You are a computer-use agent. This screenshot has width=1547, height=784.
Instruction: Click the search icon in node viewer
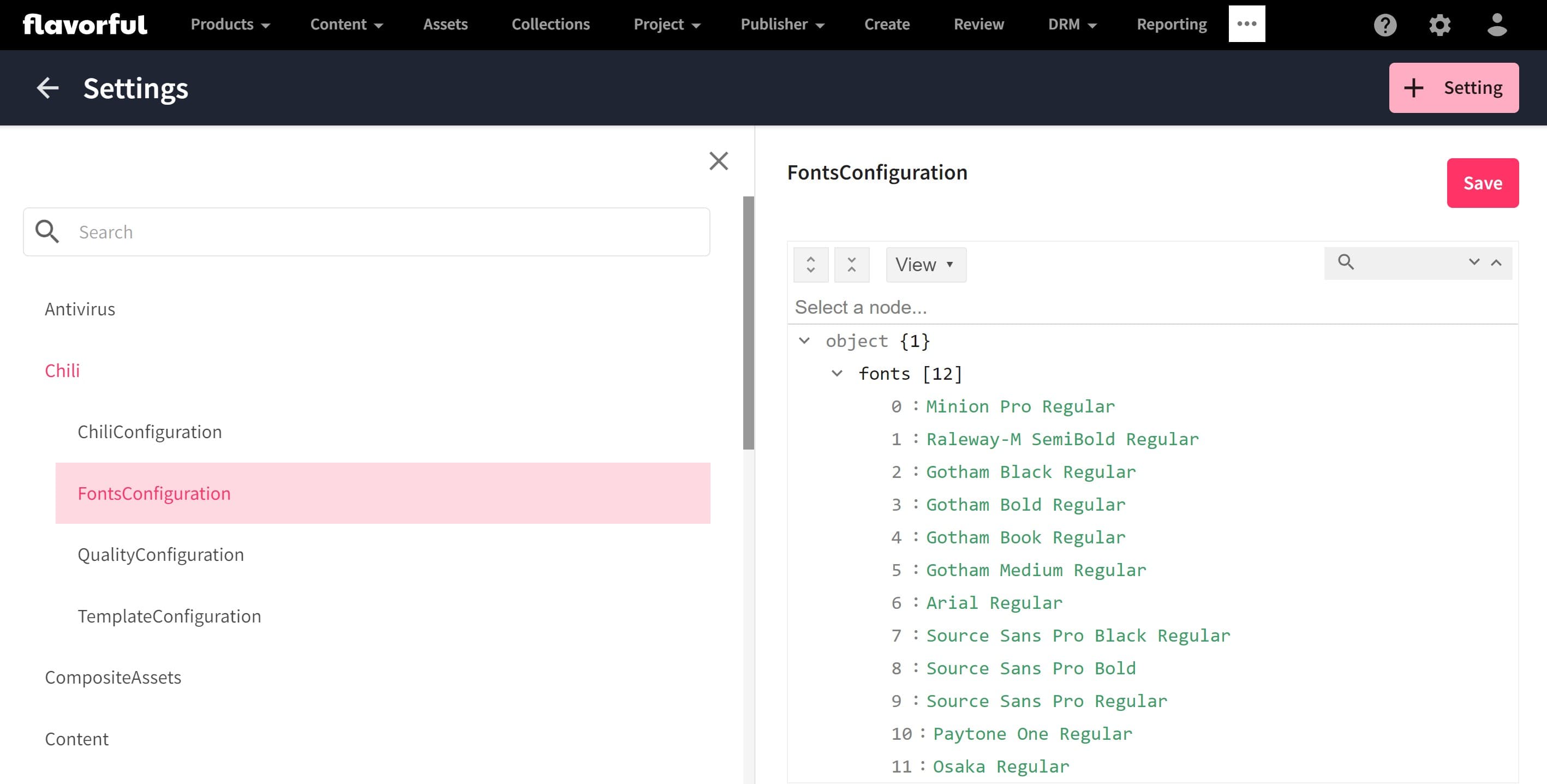click(x=1346, y=263)
